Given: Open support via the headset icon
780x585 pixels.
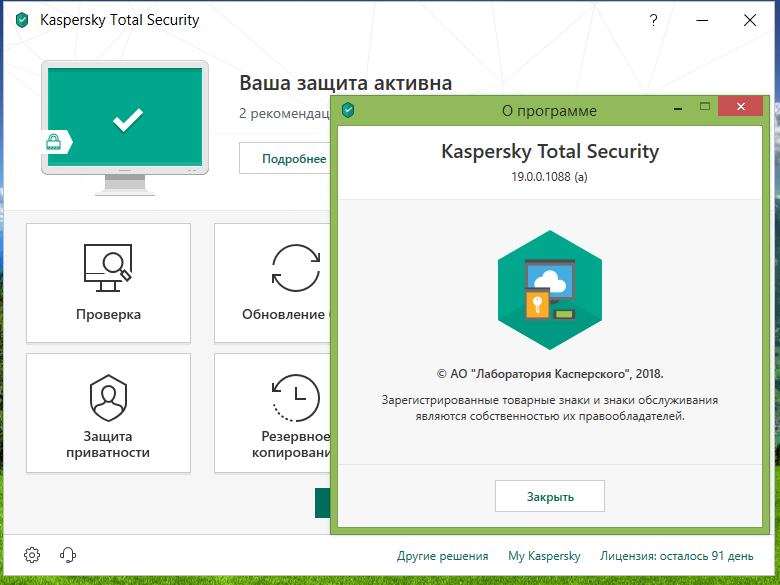Looking at the screenshot, I should [68, 555].
